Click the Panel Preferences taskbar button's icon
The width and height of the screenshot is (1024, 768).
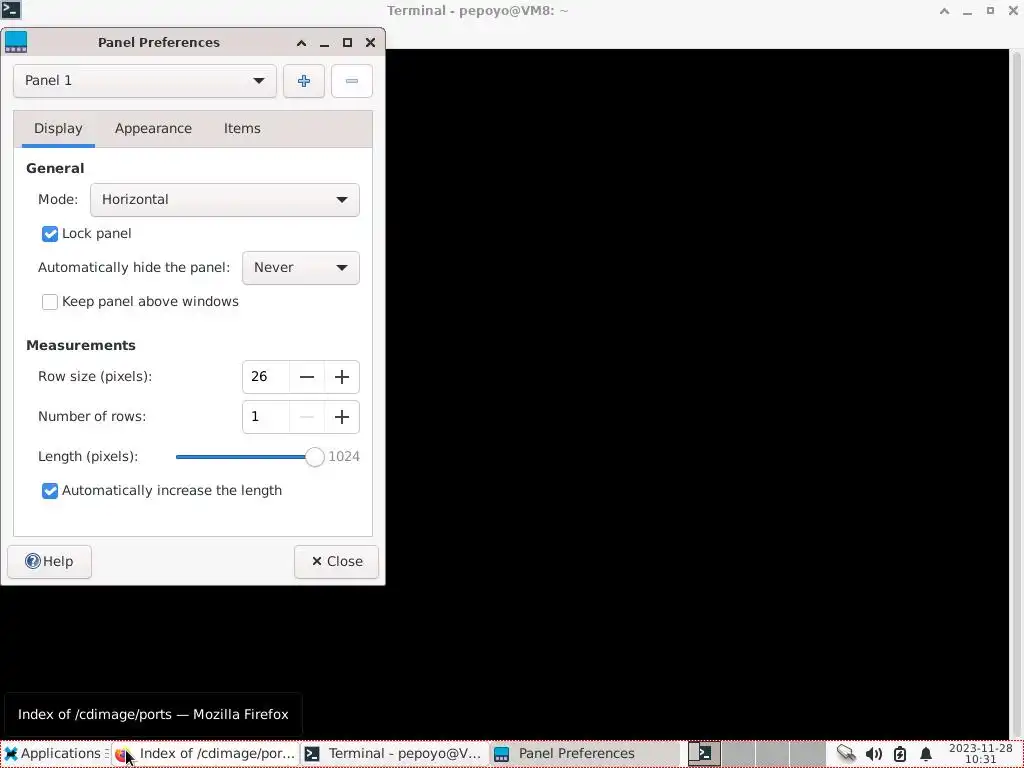[502, 754]
